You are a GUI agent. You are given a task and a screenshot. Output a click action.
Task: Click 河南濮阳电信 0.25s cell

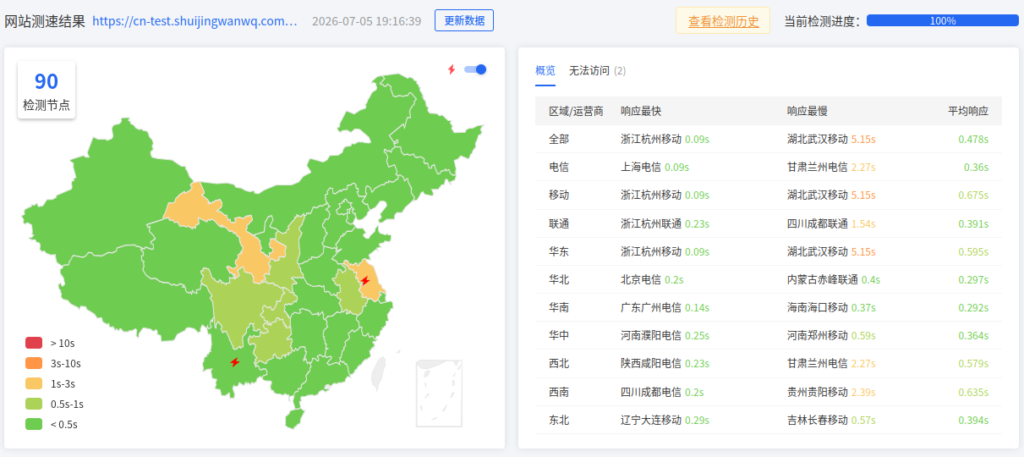pyautogui.click(x=665, y=336)
